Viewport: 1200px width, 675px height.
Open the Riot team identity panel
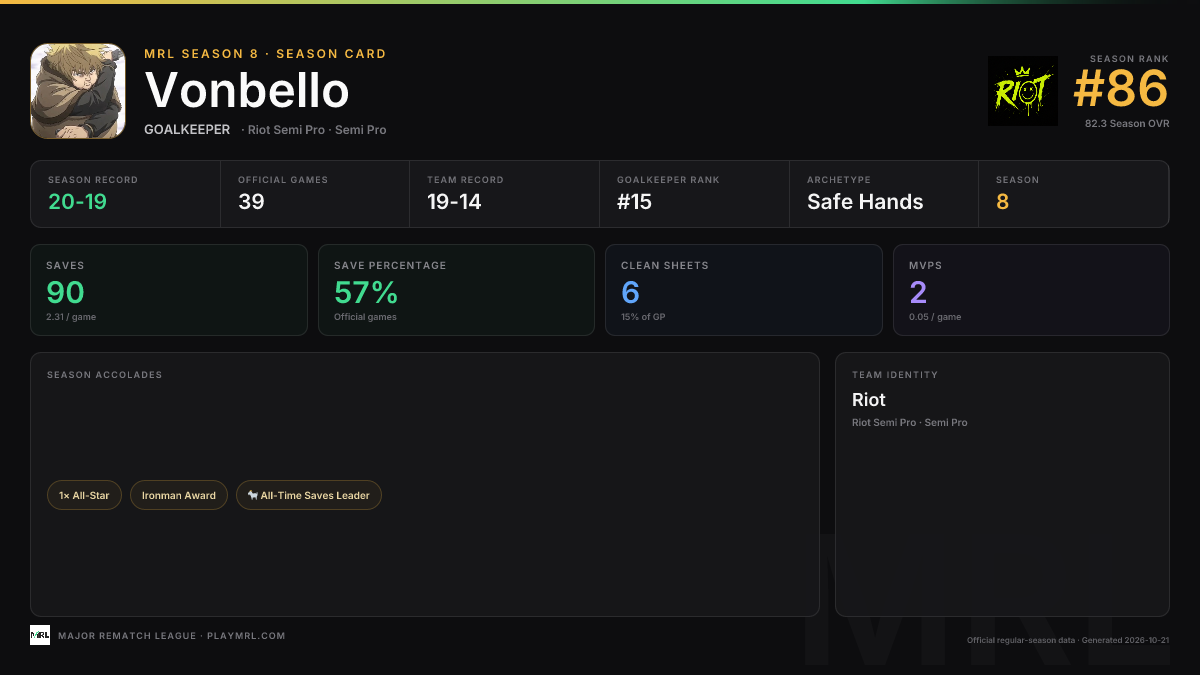[x=1002, y=484]
